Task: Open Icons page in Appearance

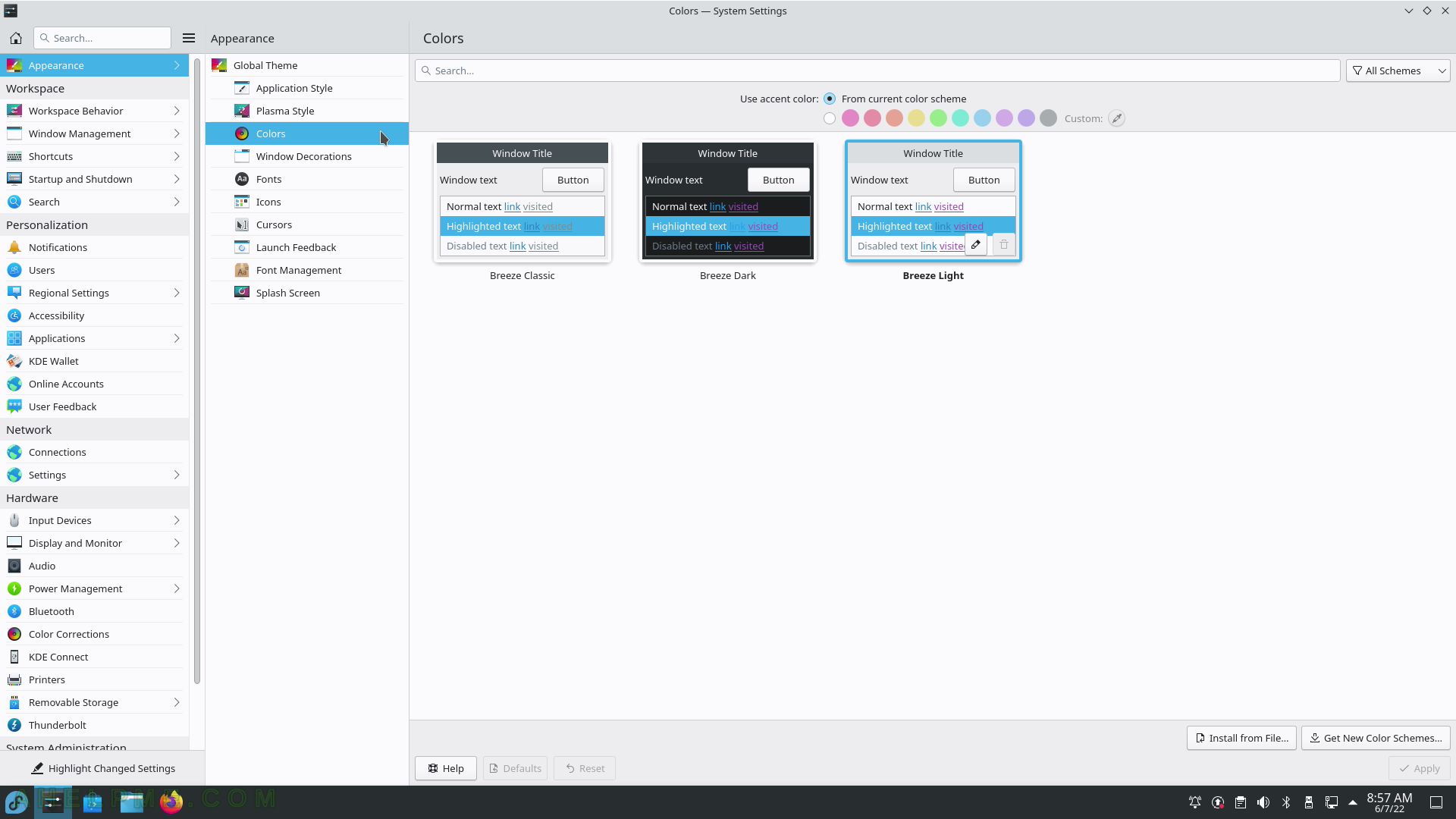Action: tap(307, 202)
